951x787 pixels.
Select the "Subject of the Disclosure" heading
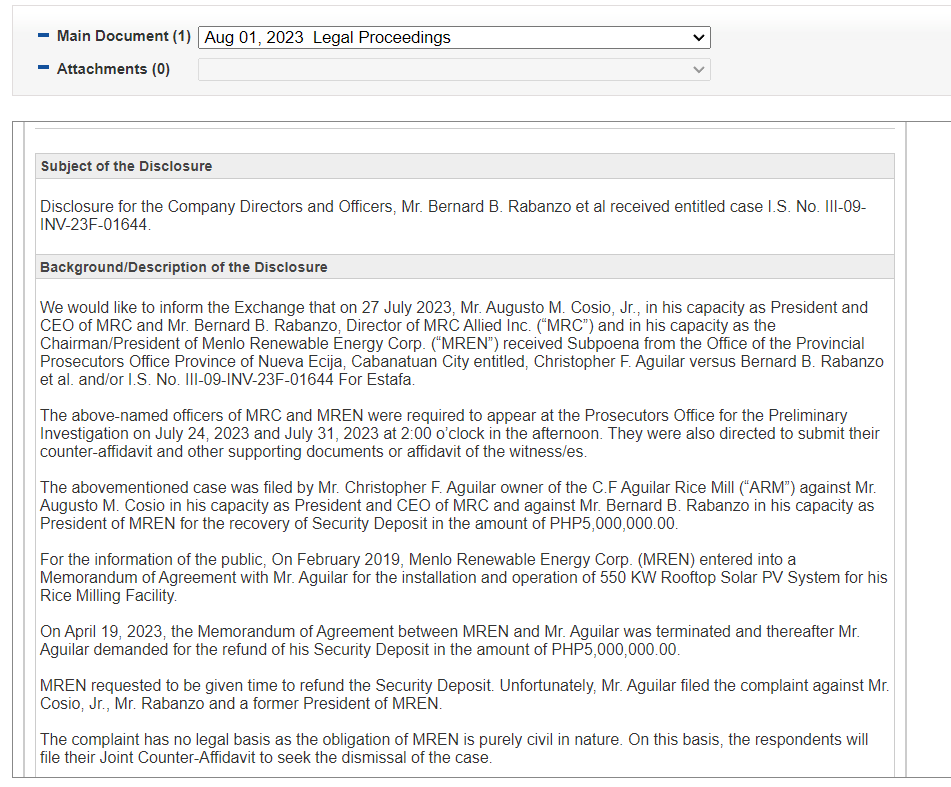[126, 166]
